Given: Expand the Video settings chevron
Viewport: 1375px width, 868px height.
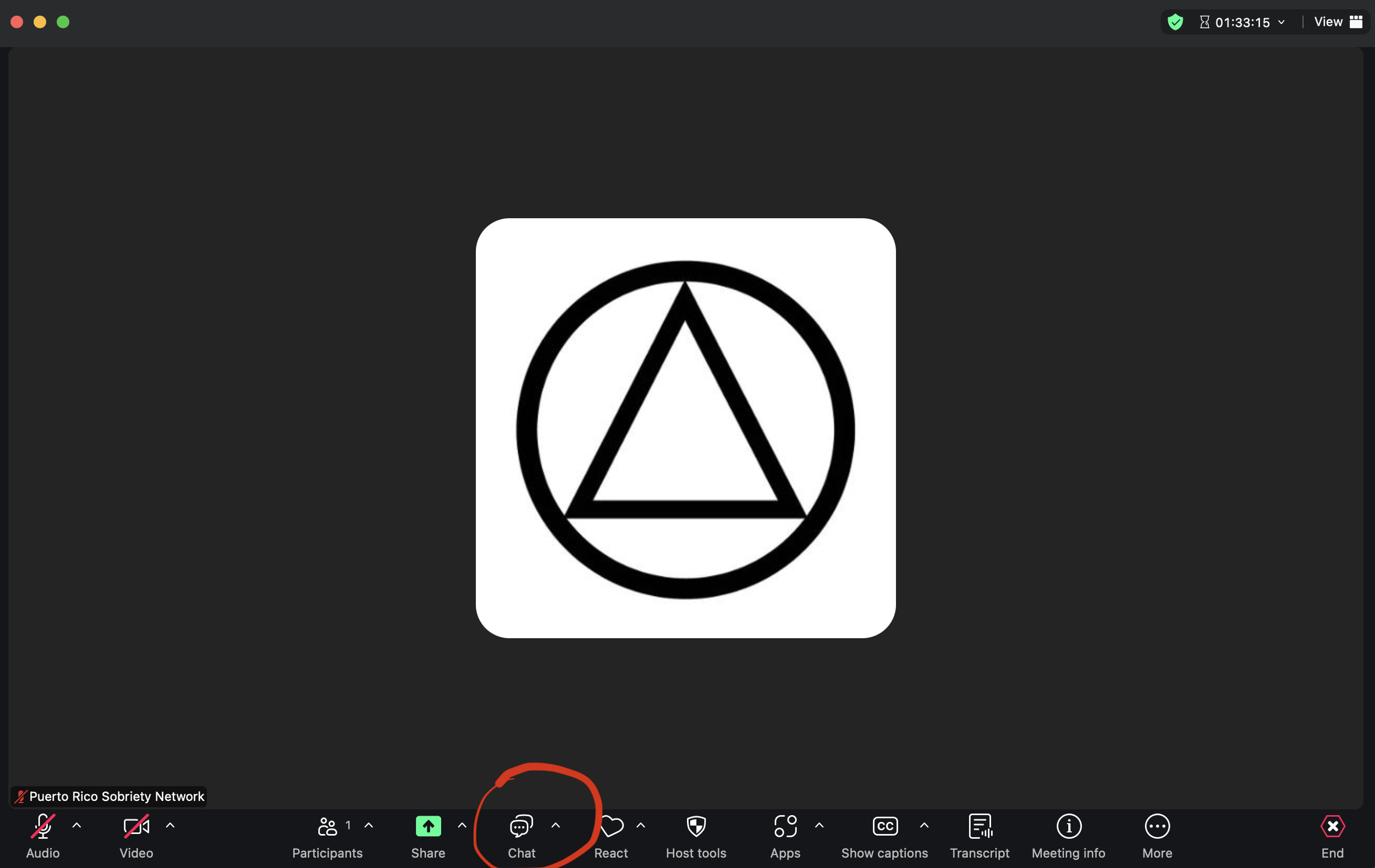Looking at the screenshot, I should [170, 826].
